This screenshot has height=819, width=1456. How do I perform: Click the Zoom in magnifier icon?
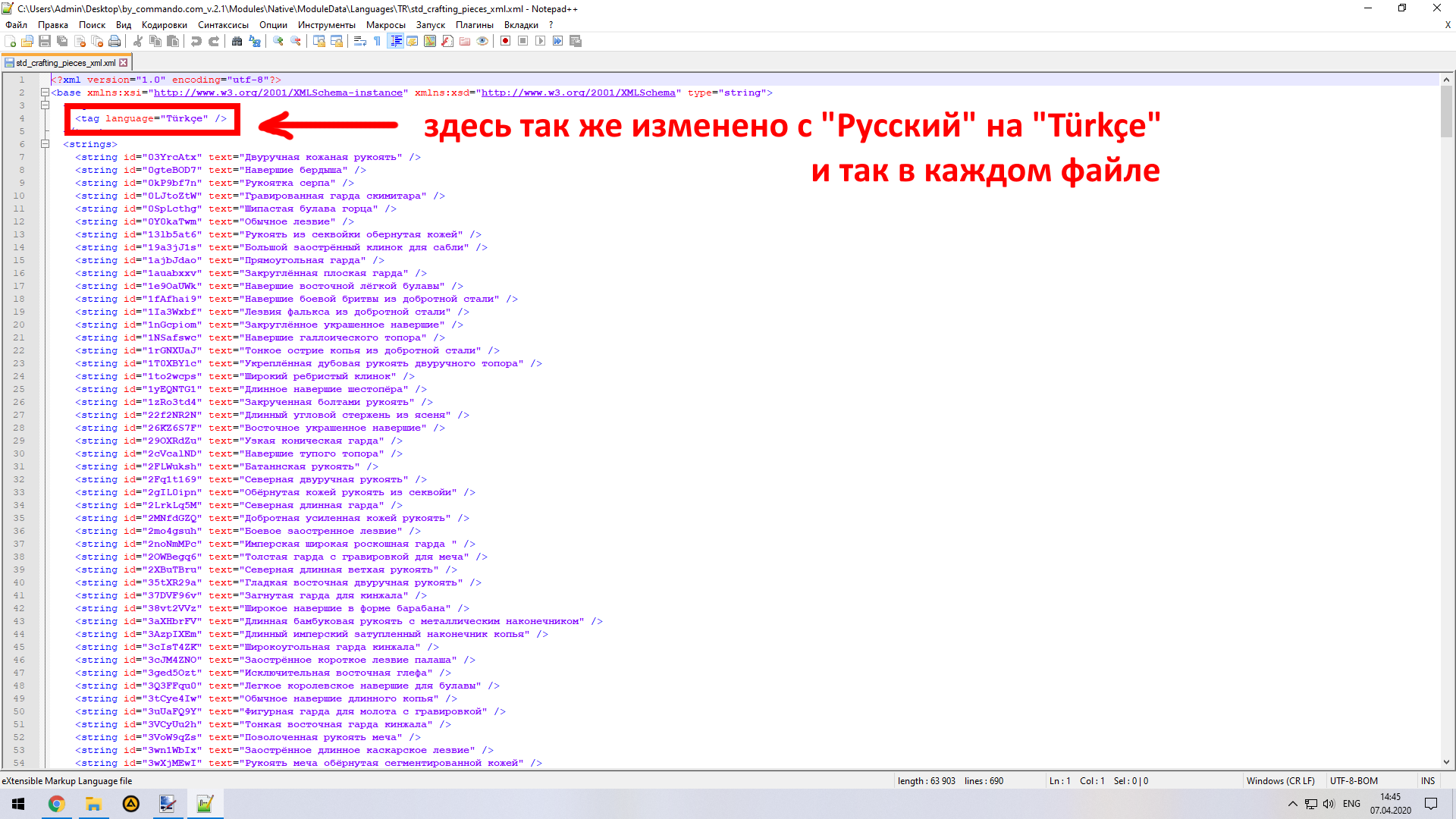click(278, 41)
